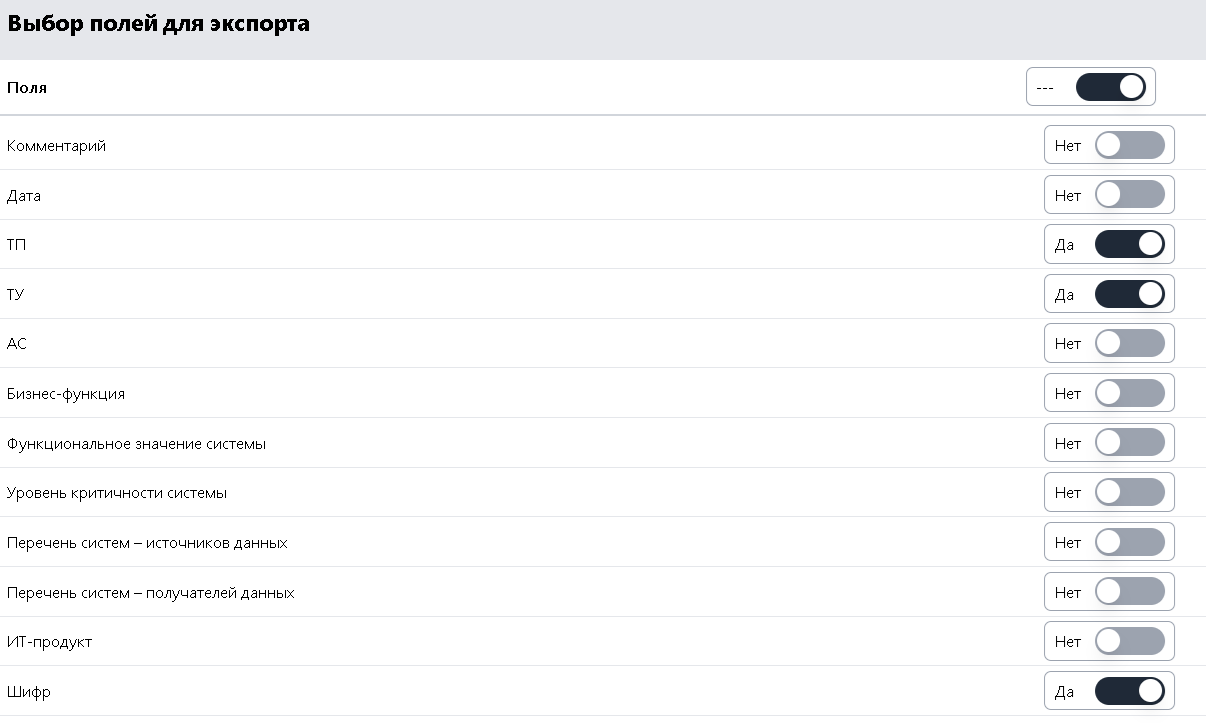Enable Перечень систем – получателей данных toggle

click(1130, 592)
